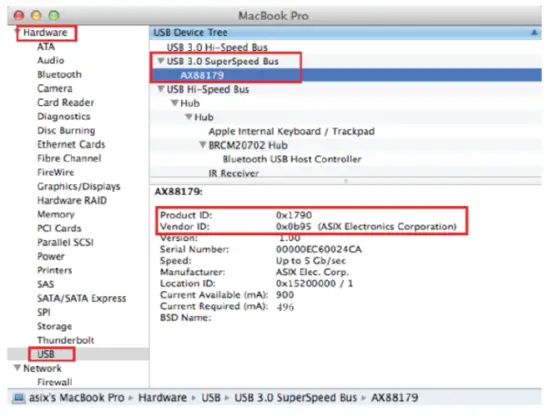The height and width of the screenshot is (416, 550).
Task: Click the pane splitter handle dot
Action: 346,181
